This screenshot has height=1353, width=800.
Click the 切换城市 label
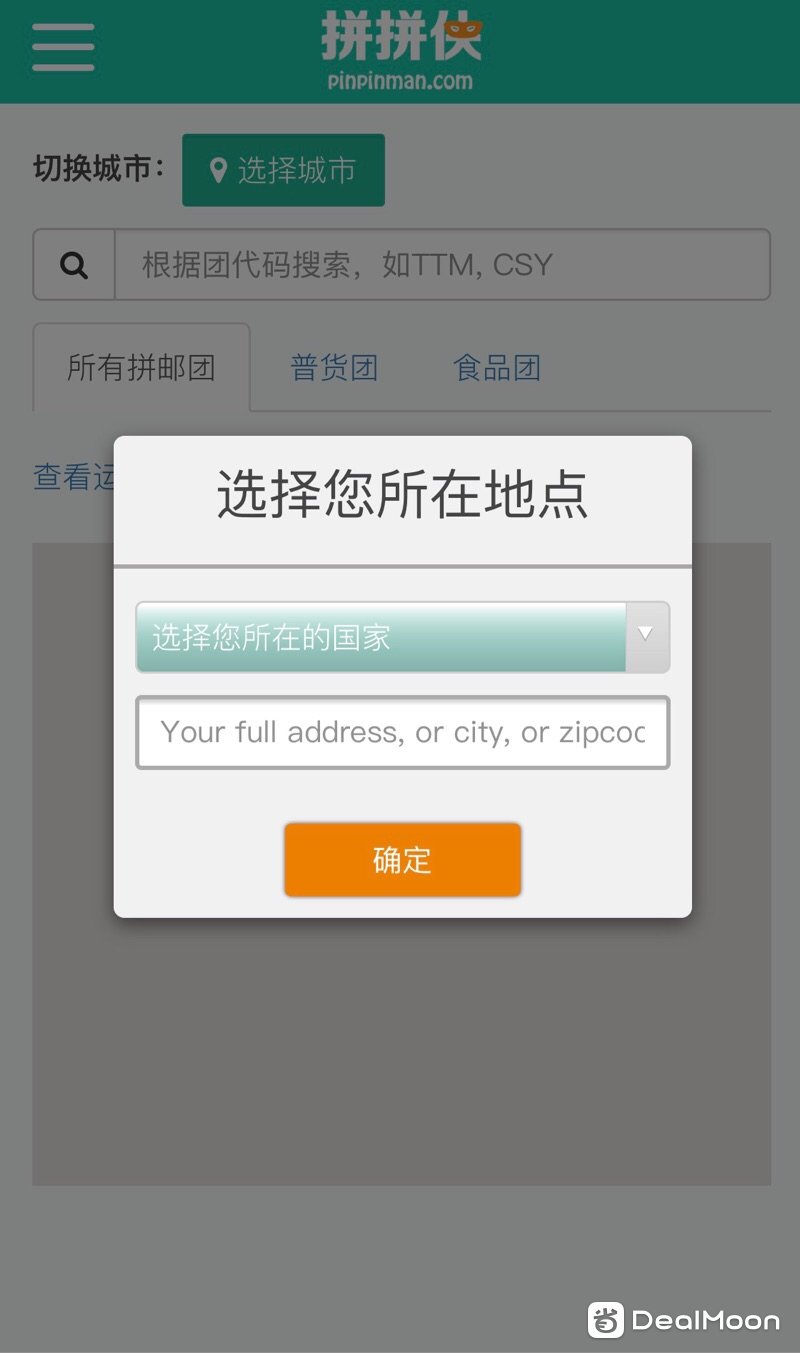point(99,169)
